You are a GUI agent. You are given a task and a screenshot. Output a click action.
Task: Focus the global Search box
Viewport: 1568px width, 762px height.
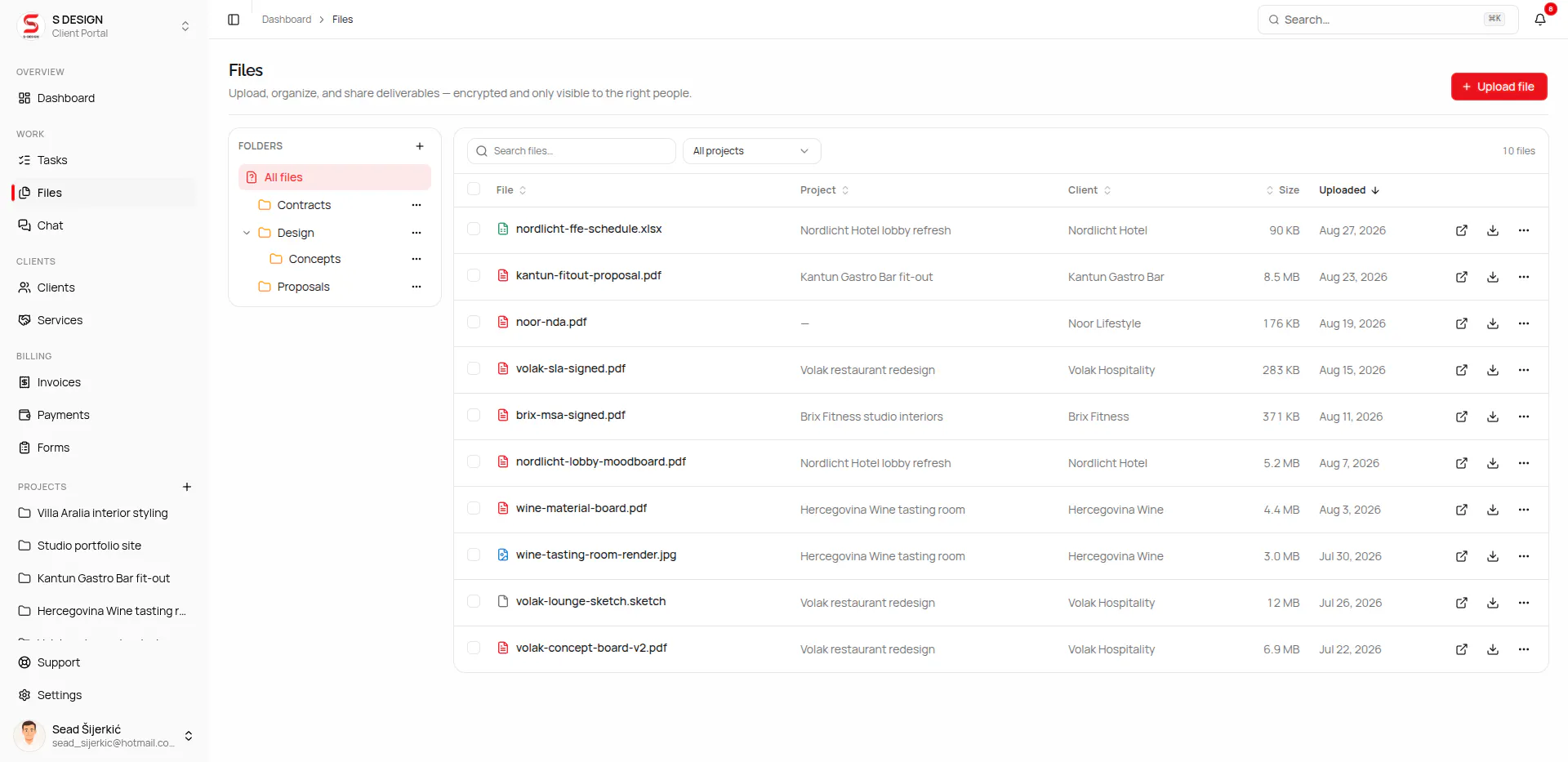[x=1388, y=20]
